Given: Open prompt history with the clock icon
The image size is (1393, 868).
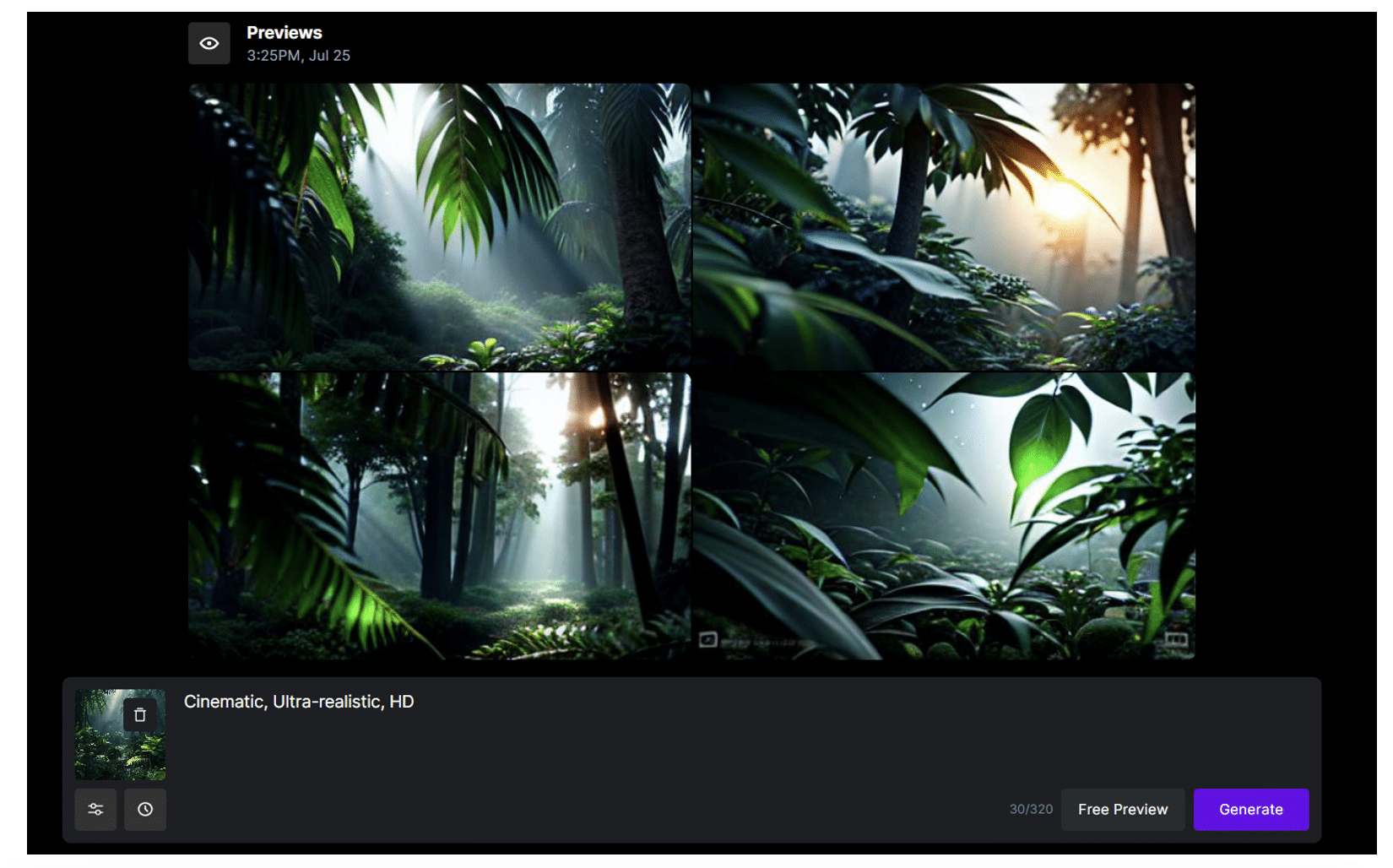Looking at the screenshot, I should point(145,809).
